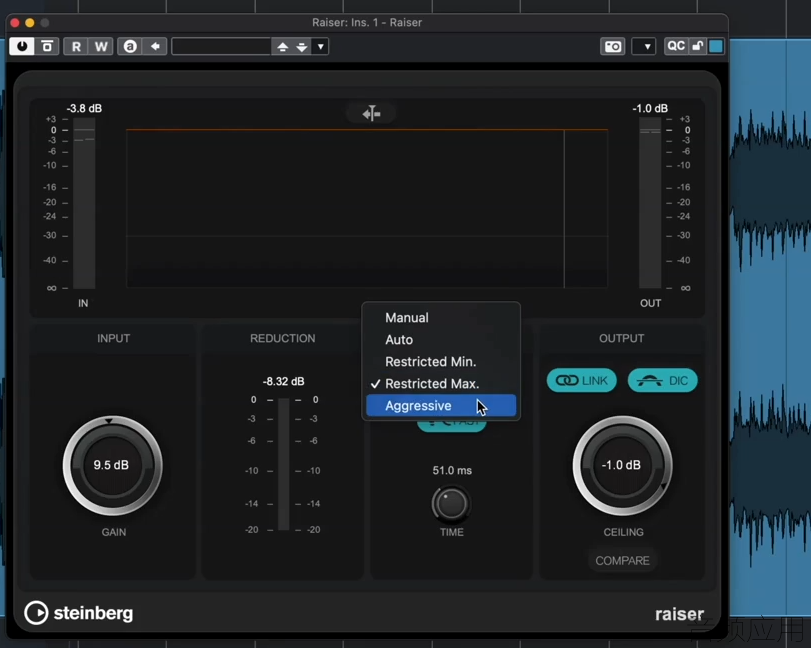Close the Raiser plug-in window
The width and height of the screenshot is (811, 648).
15,23
